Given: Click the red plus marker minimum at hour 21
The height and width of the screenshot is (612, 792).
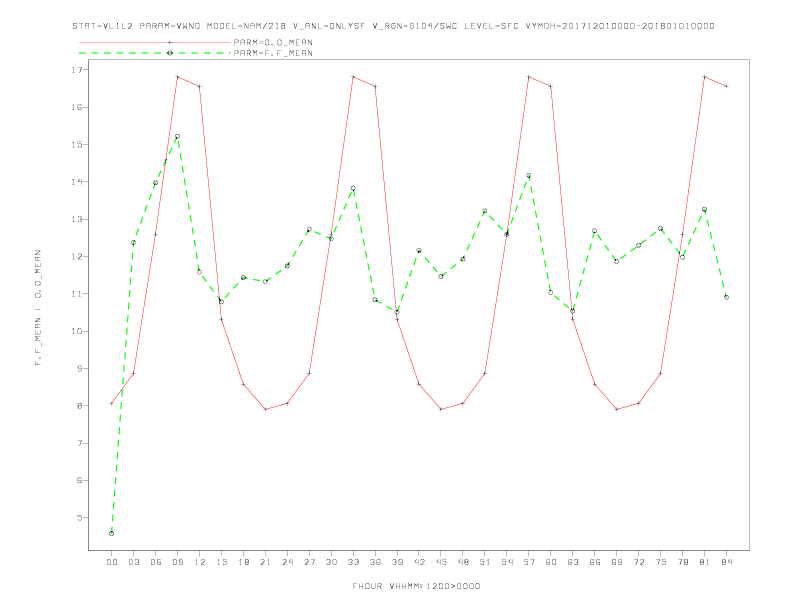Looking at the screenshot, I should 265,409.
